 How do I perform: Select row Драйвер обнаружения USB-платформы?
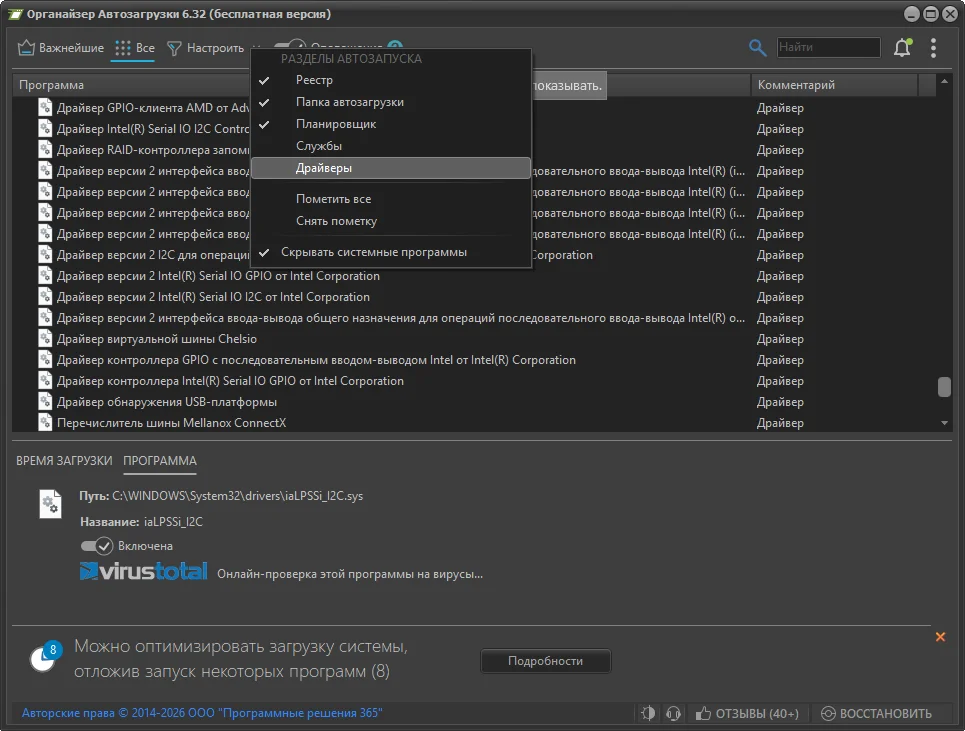[x=474, y=402]
